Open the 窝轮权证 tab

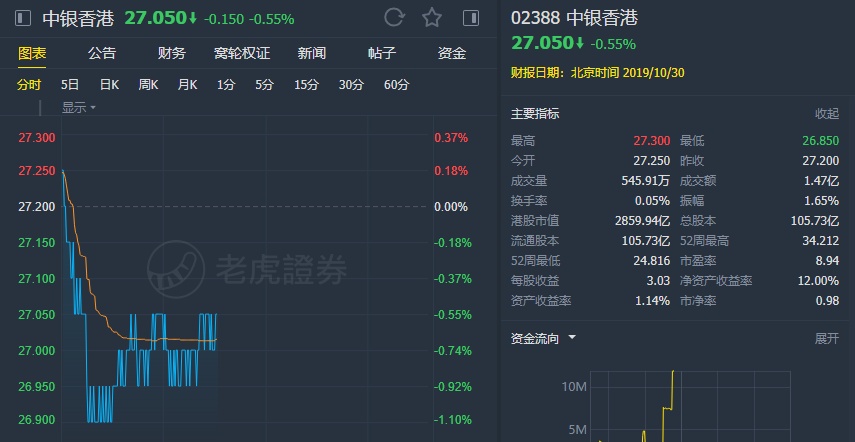point(242,53)
